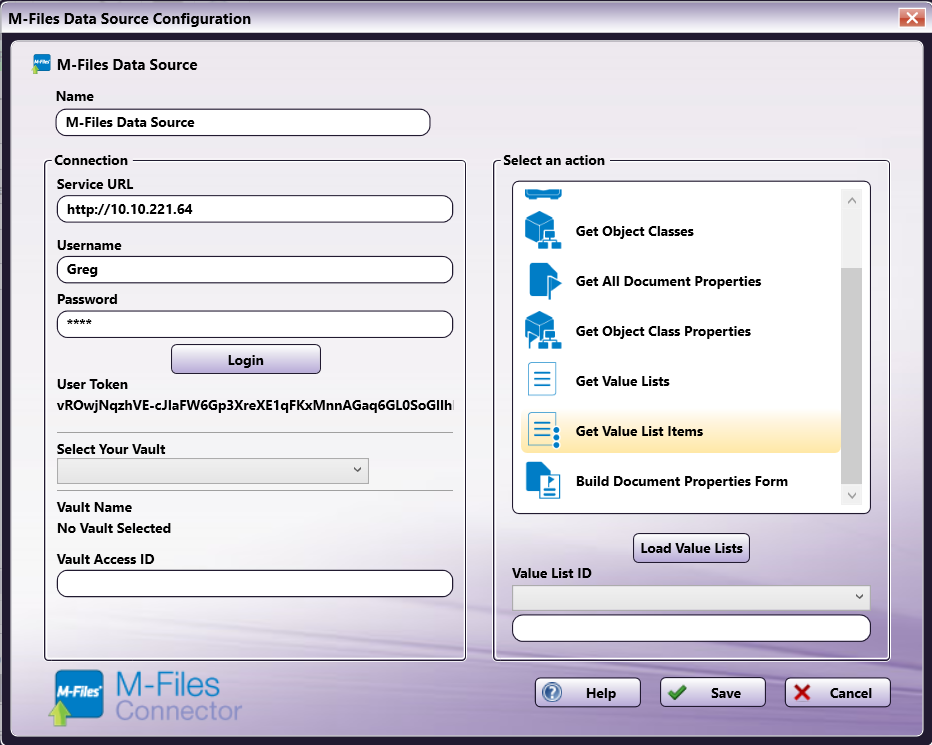Close the configuration dialog window
Screen dimensions: 932x745
(x=911, y=18)
